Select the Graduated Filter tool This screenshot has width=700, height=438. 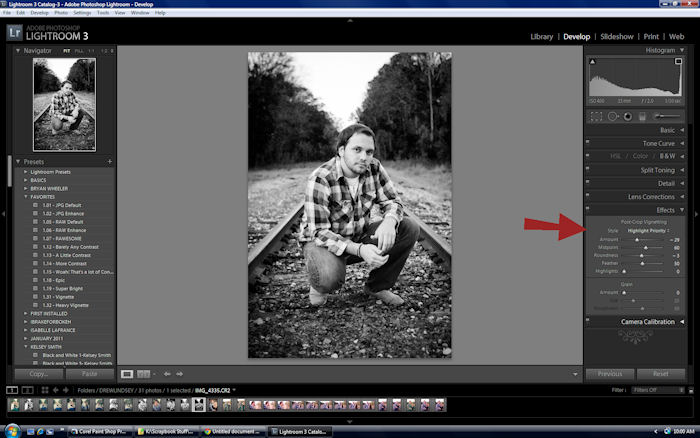tap(642, 117)
